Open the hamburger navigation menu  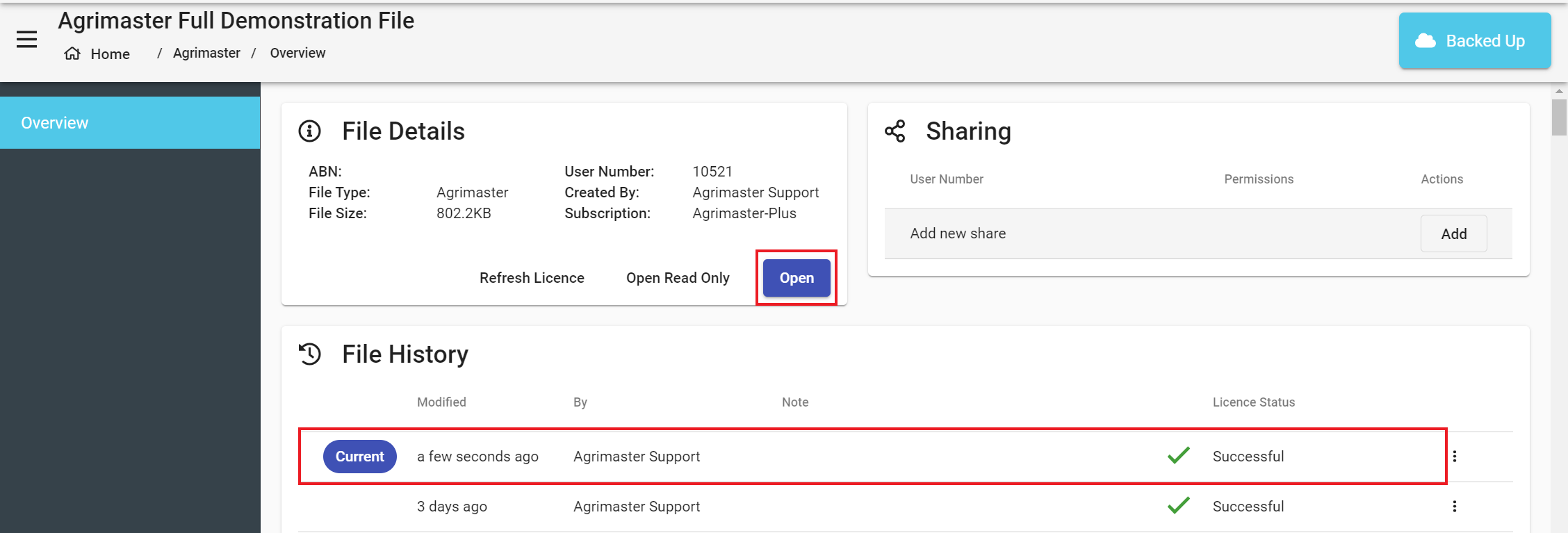26,40
